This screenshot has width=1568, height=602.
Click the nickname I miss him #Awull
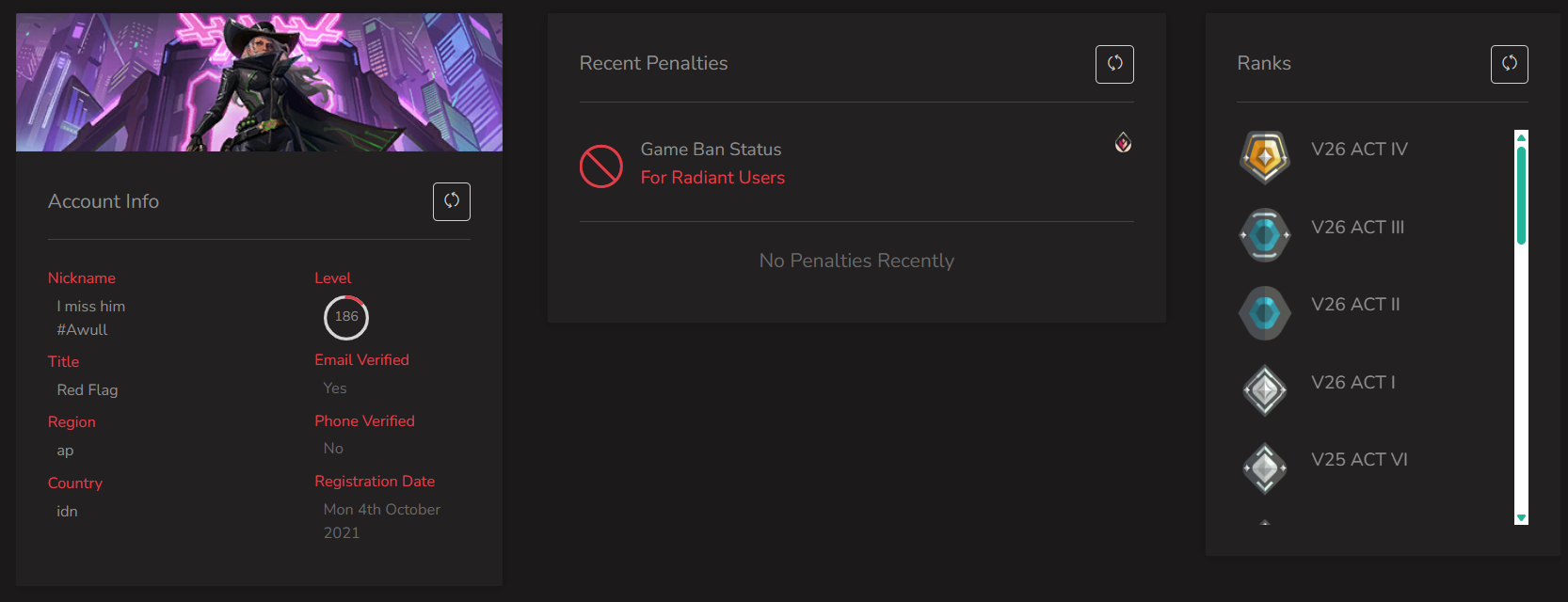click(91, 318)
